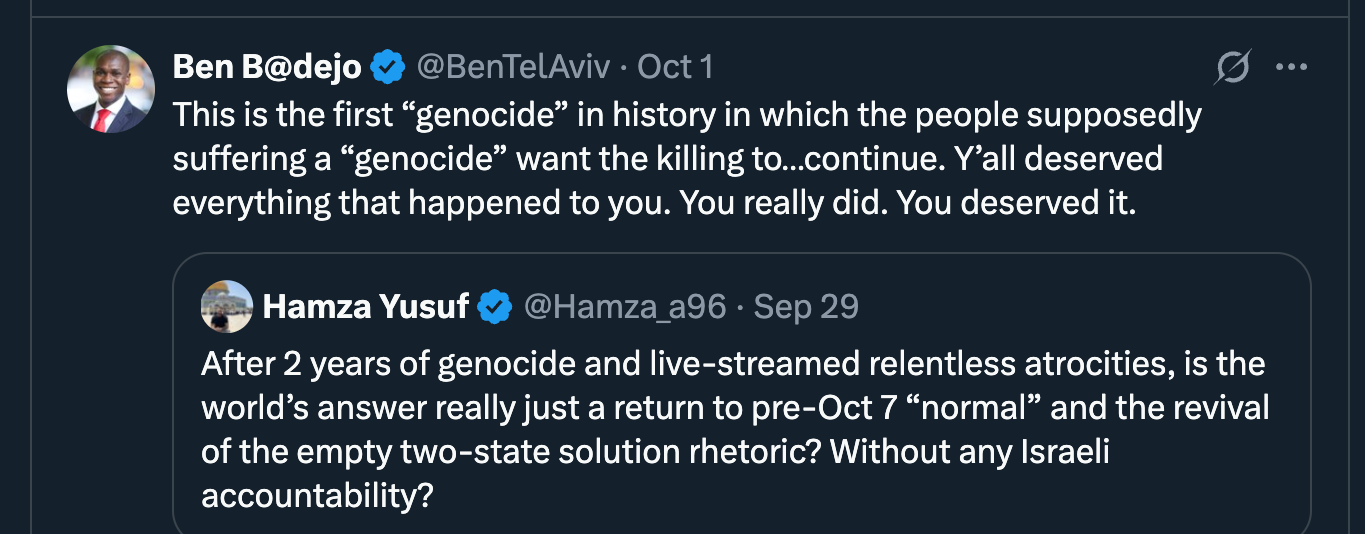Viewport: 1365px width, 534px height.
Task: Click the line starting "After 2 years of genocide"
Action: tap(732, 364)
